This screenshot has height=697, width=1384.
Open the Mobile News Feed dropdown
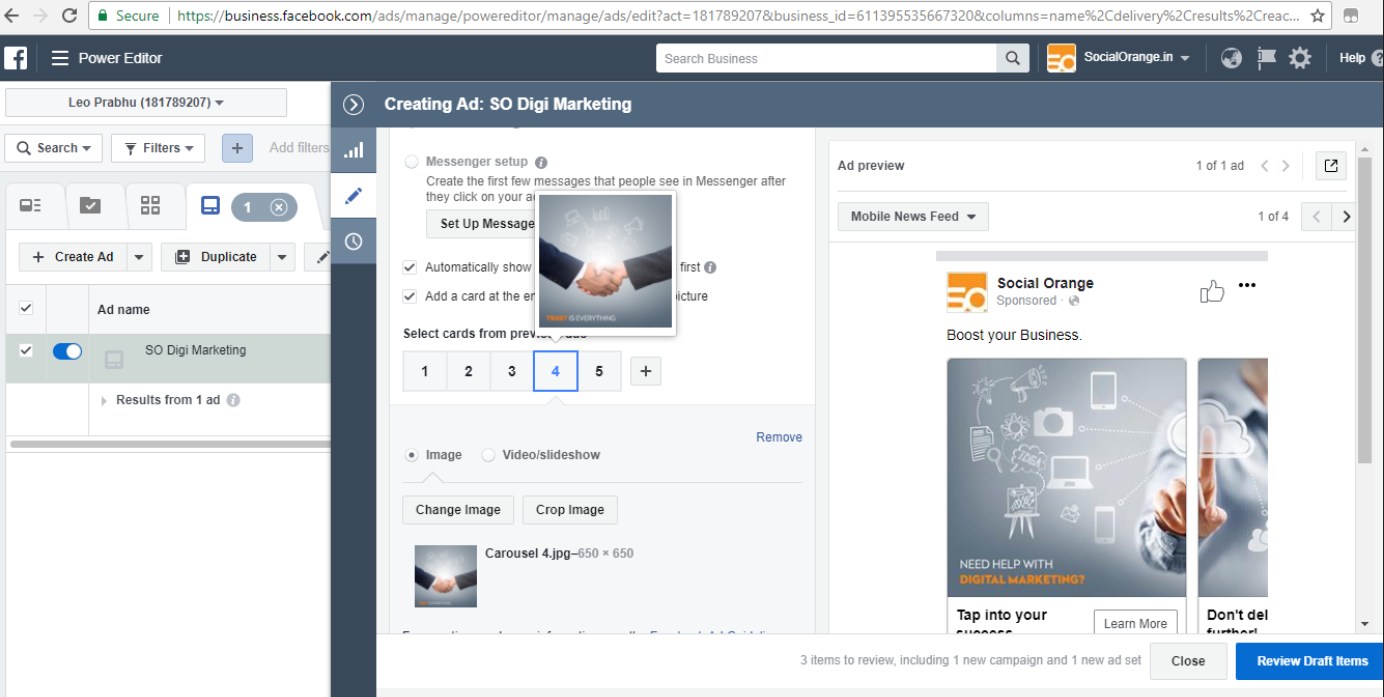click(x=912, y=216)
